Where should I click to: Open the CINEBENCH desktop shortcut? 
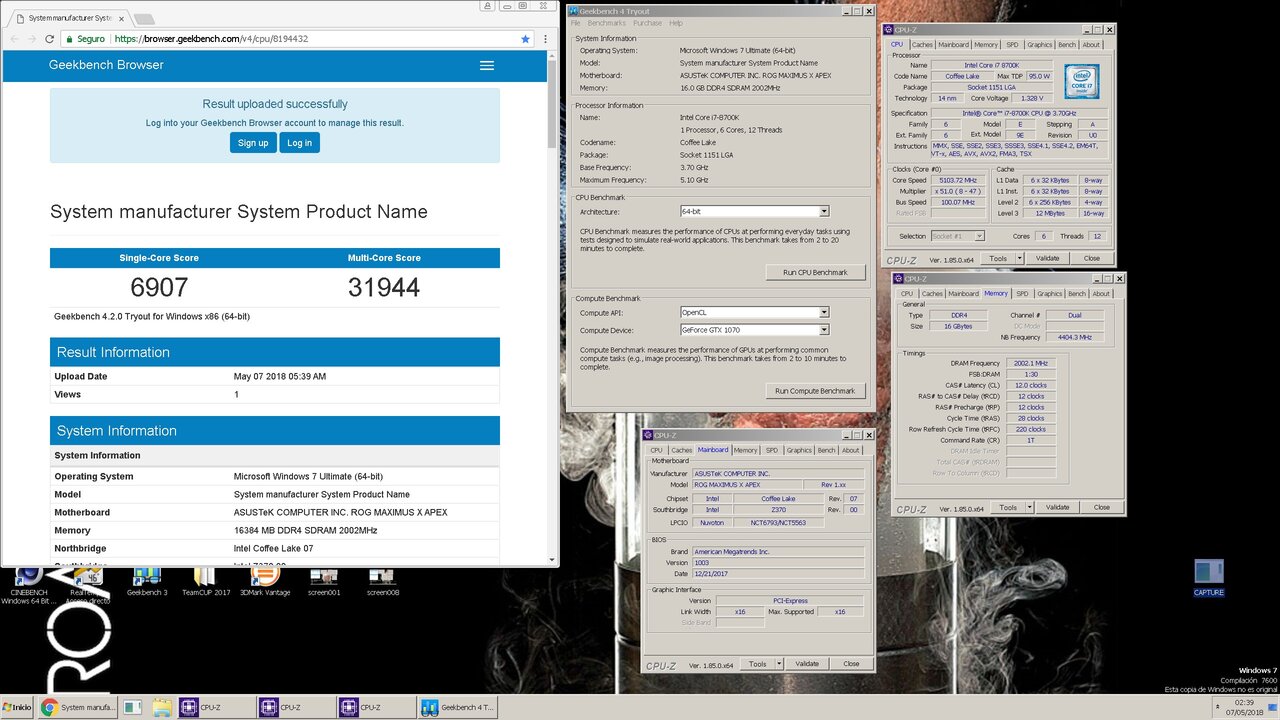click(x=28, y=587)
